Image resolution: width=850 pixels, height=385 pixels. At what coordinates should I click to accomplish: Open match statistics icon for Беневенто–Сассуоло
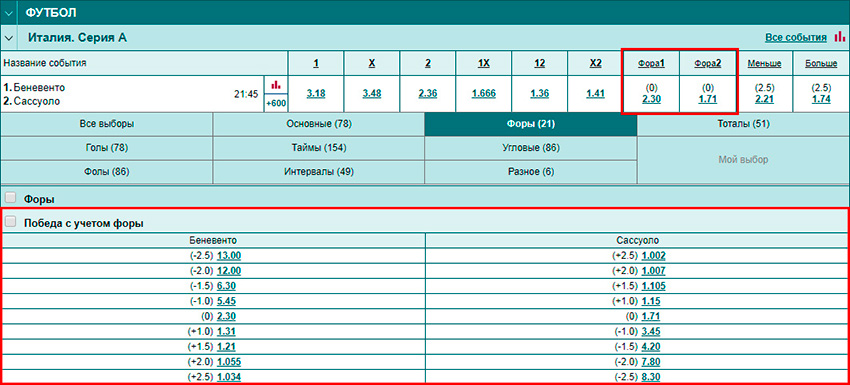tap(276, 84)
